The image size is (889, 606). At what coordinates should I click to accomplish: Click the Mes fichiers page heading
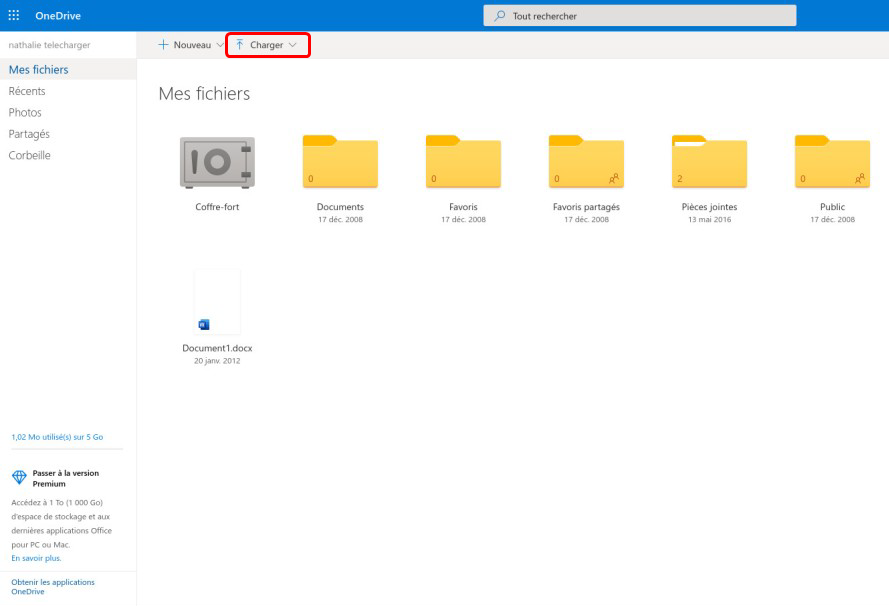tap(204, 94)
